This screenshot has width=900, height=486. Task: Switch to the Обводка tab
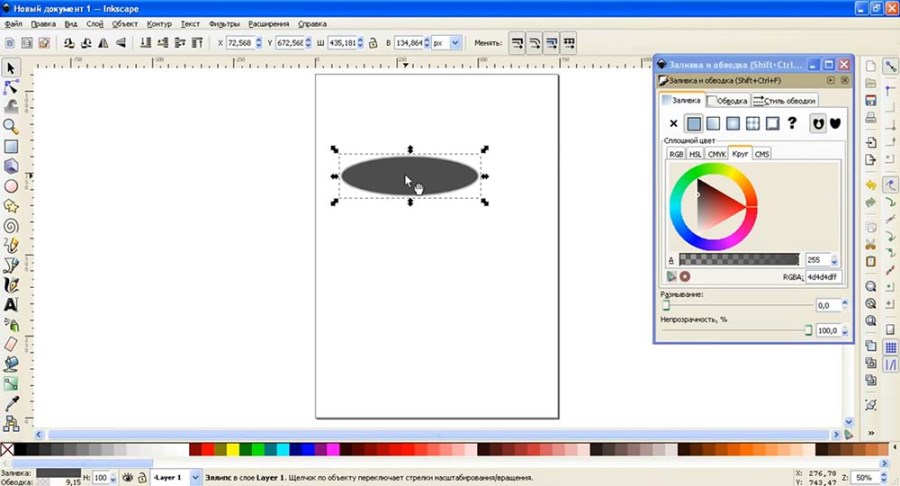tap(727, 100)
